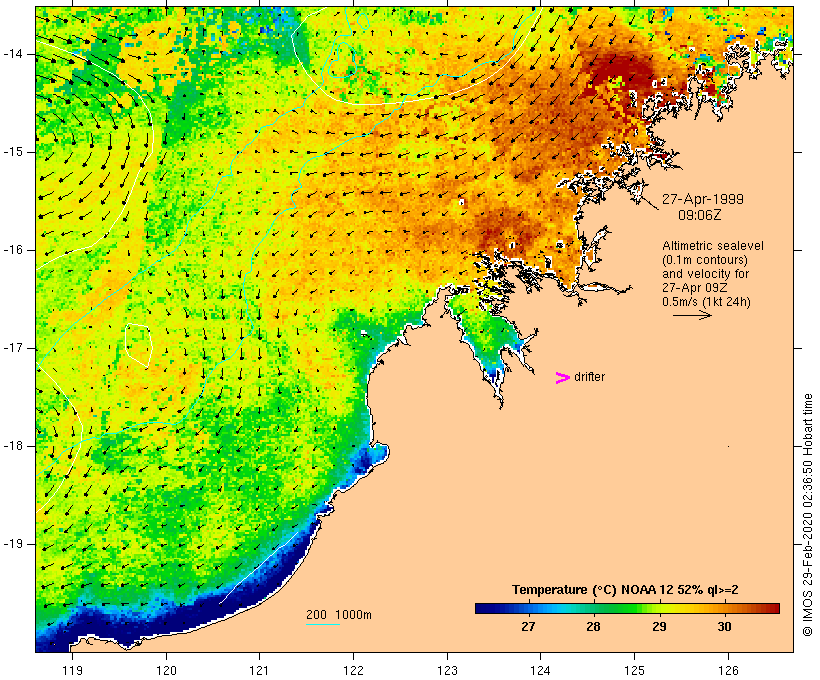
Task: Click the color bar value 27
Action: click(x=528, y=626)
